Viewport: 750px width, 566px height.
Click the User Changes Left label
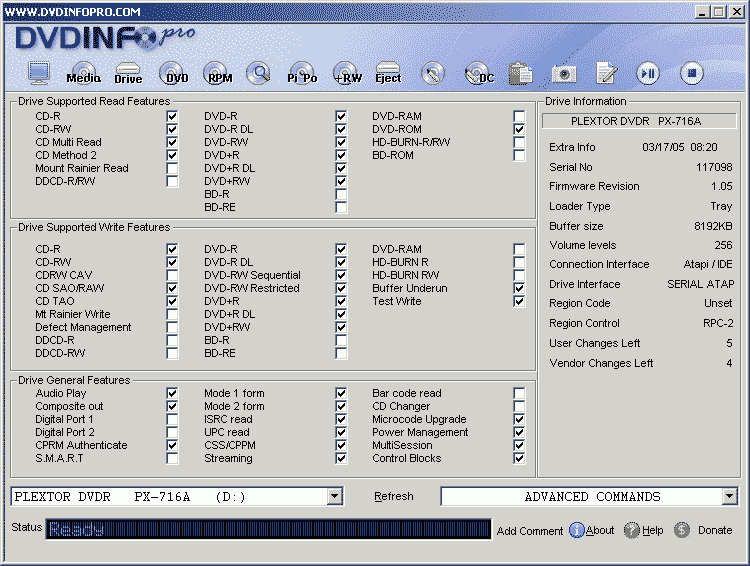[x=595, y=344]
